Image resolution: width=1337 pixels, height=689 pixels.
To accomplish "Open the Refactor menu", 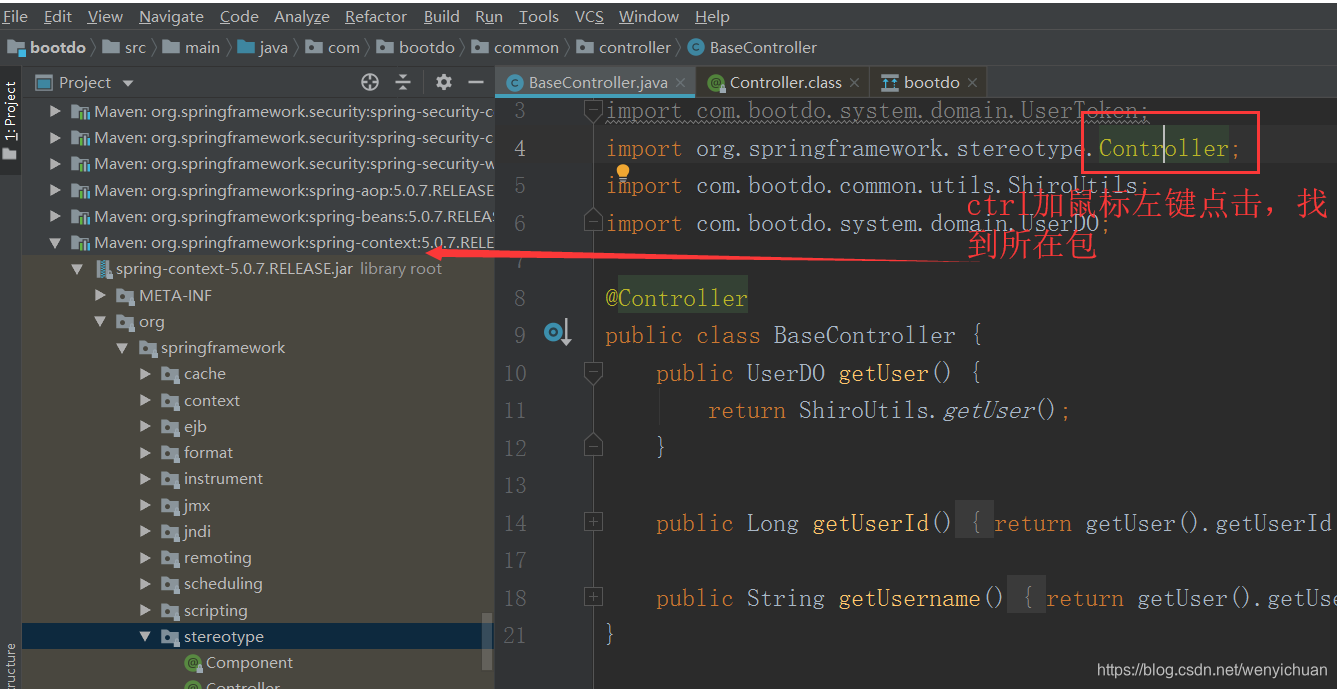I will pos(377,17).
